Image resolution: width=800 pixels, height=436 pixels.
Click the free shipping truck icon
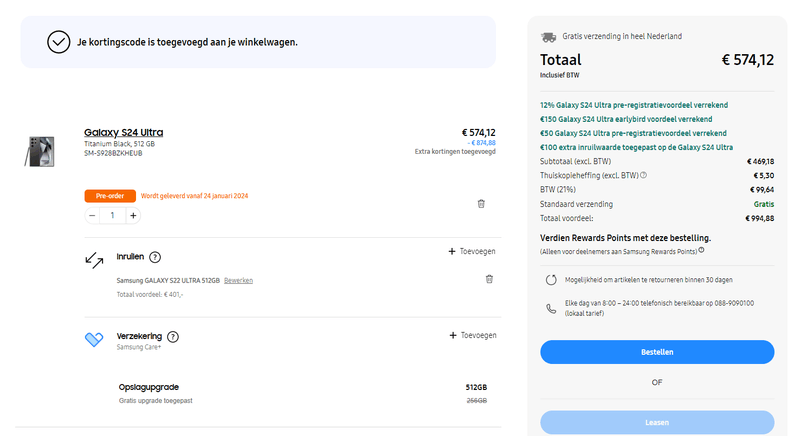pyautogui.click(x=548, y=36)
